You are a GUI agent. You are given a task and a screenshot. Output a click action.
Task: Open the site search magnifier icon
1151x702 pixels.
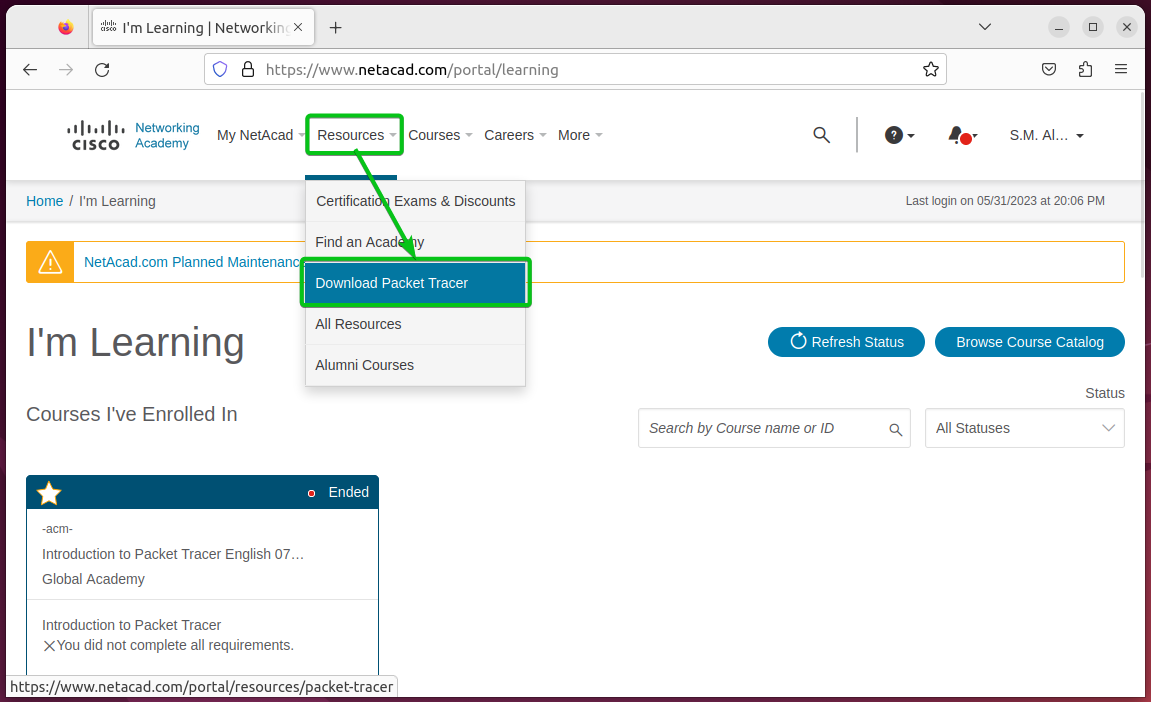(821, 135)
